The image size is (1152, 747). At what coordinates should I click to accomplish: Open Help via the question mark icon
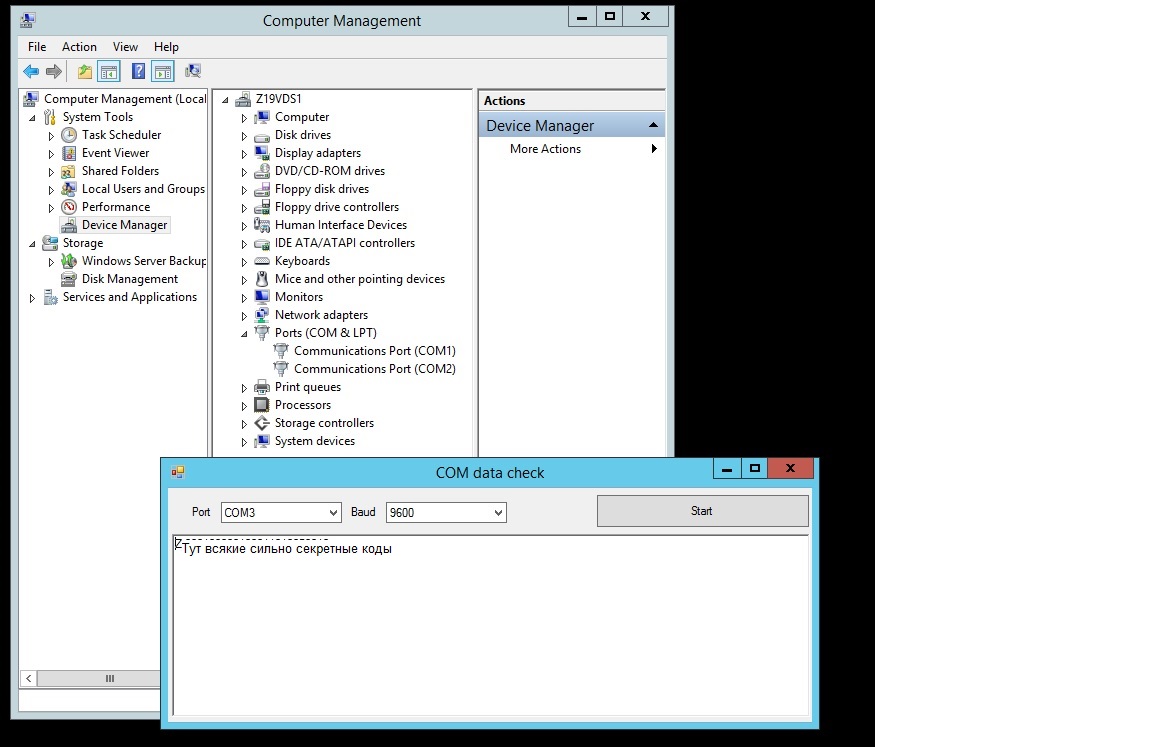[138, 71]
